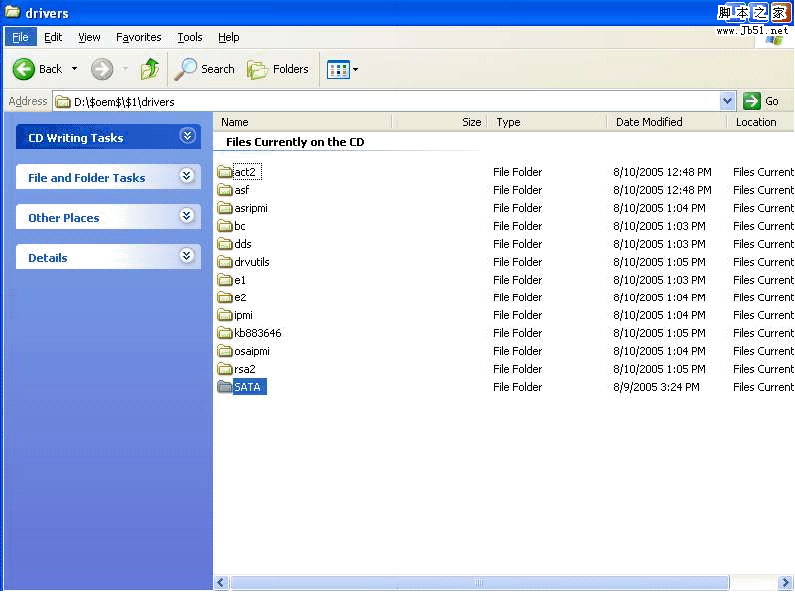This screenshot has width=795, height=592.
Task: Select the asripmi folder icon
Action: pyautogui.click(x=225, y=208)
